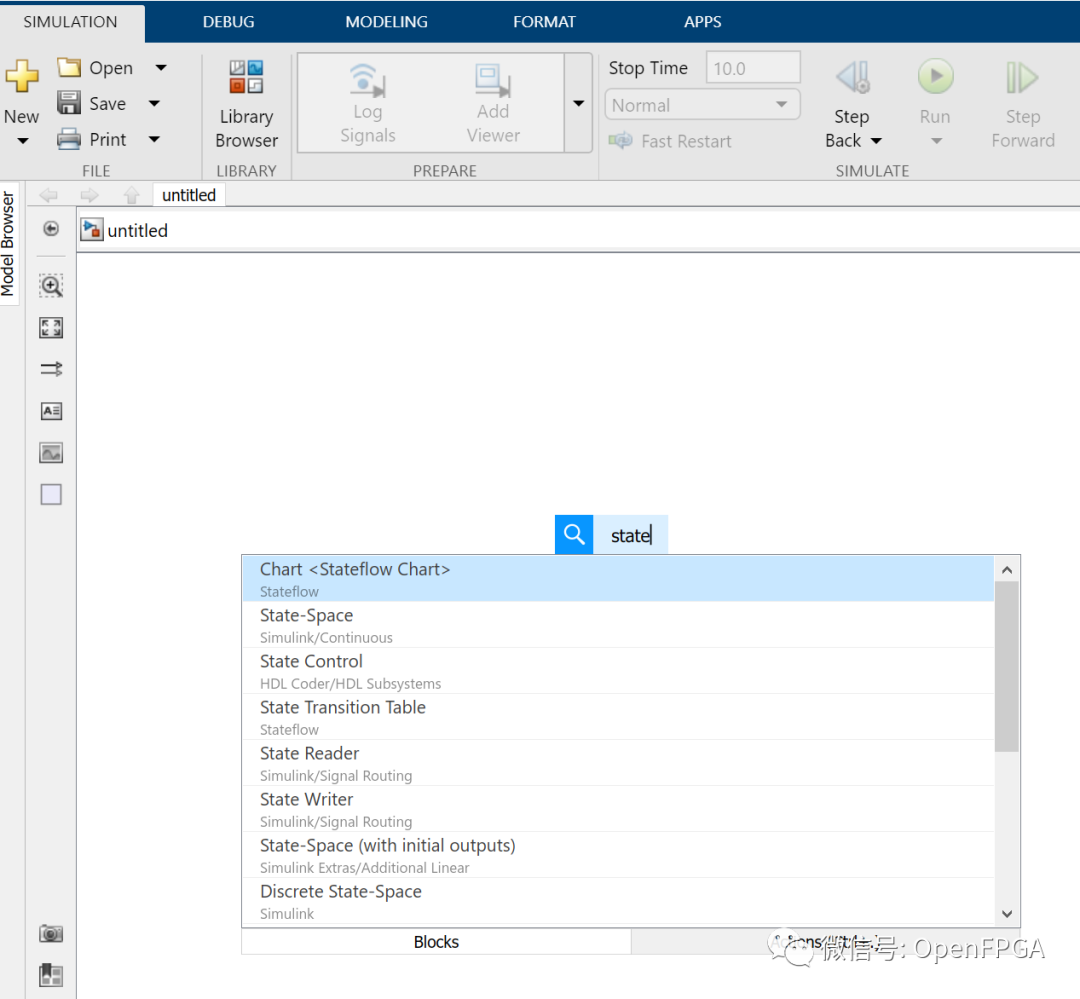Image resolution: width=1080 pixels, height=999 pixels.
Task: Expand the Open dropdown arrow
Action: (x=161, y=68)
